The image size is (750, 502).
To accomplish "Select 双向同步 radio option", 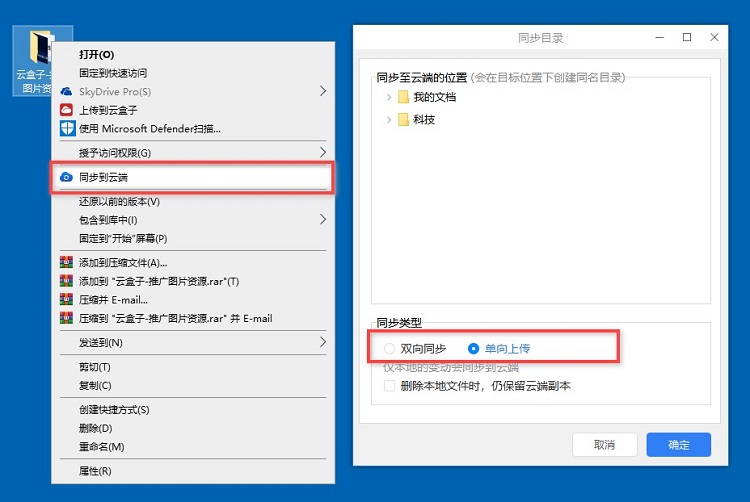I will click(x=389, y=349).
